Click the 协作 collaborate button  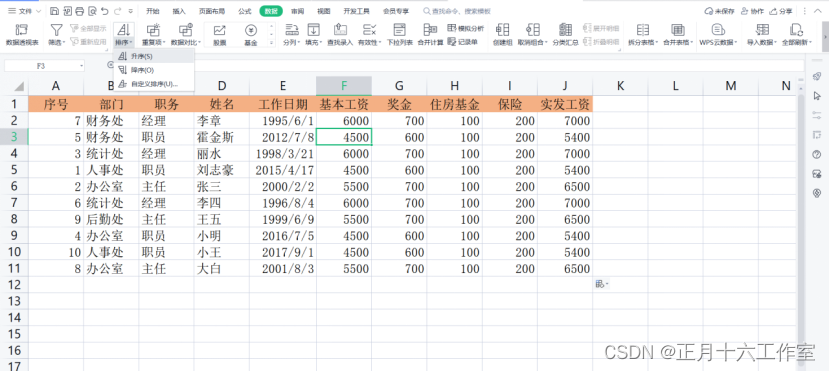[752, 11]
